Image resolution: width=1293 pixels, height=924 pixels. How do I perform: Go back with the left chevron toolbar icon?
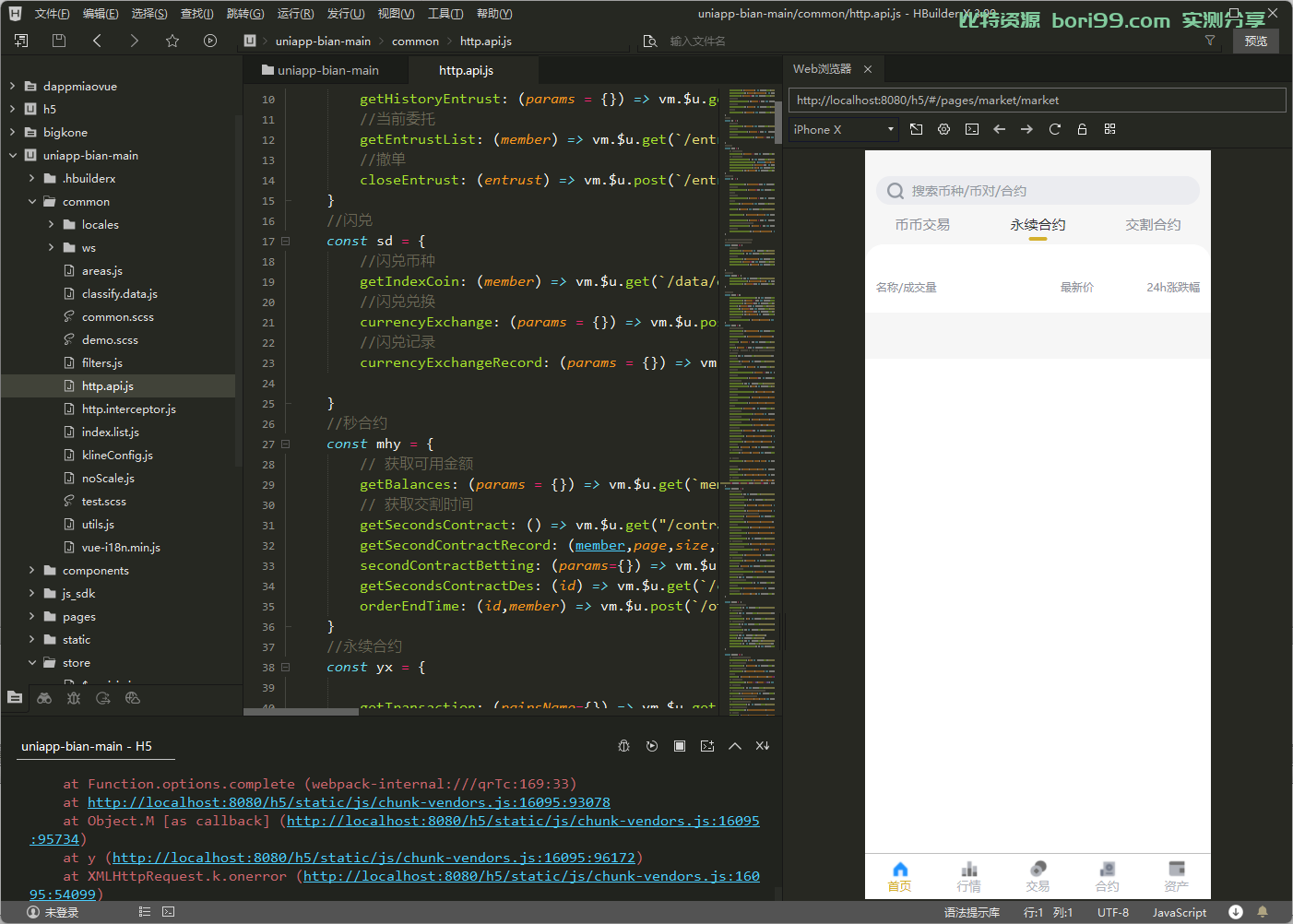click(97, 41)
